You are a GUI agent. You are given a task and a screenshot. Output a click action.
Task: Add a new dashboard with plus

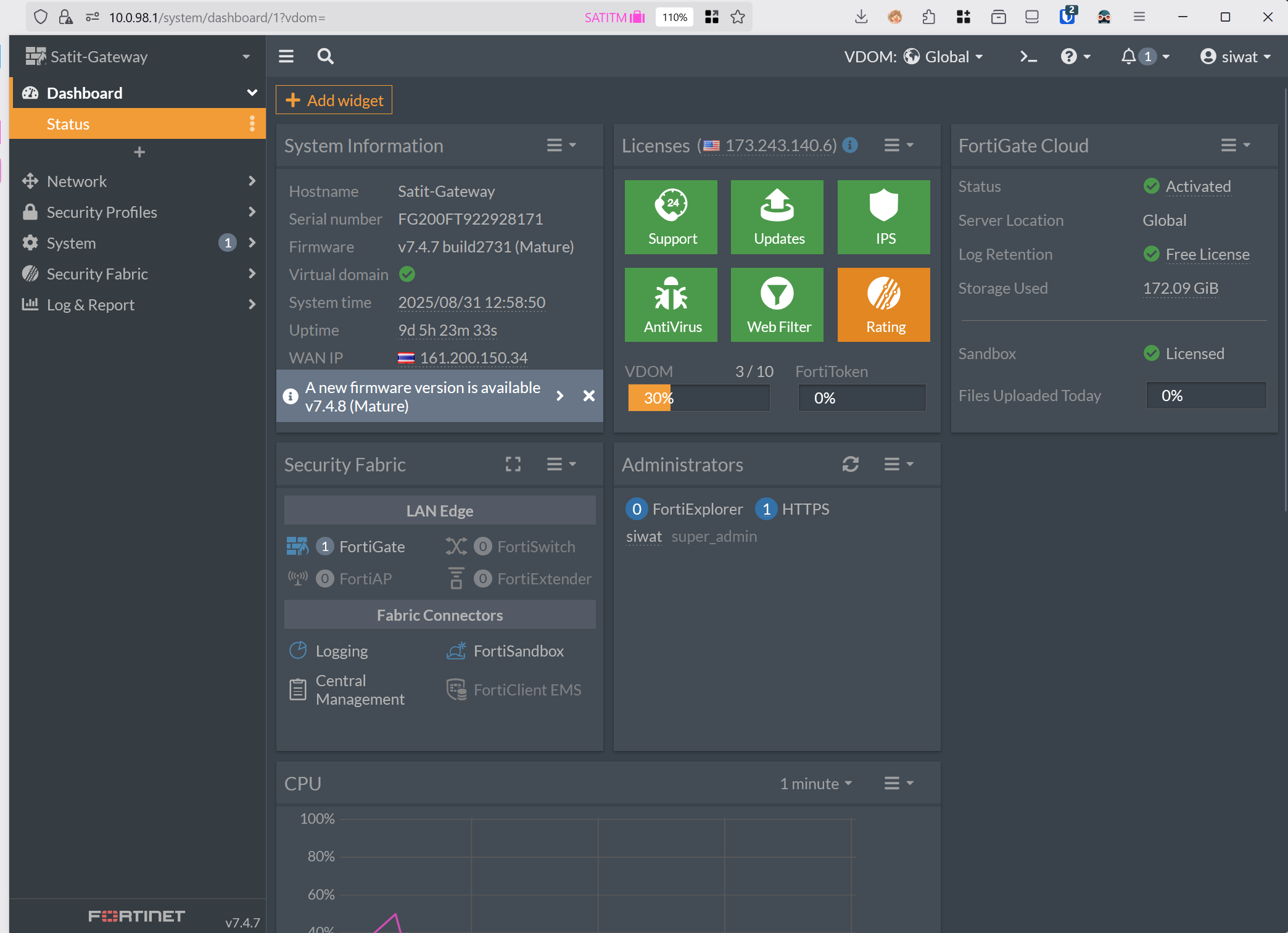click(139, 152)
